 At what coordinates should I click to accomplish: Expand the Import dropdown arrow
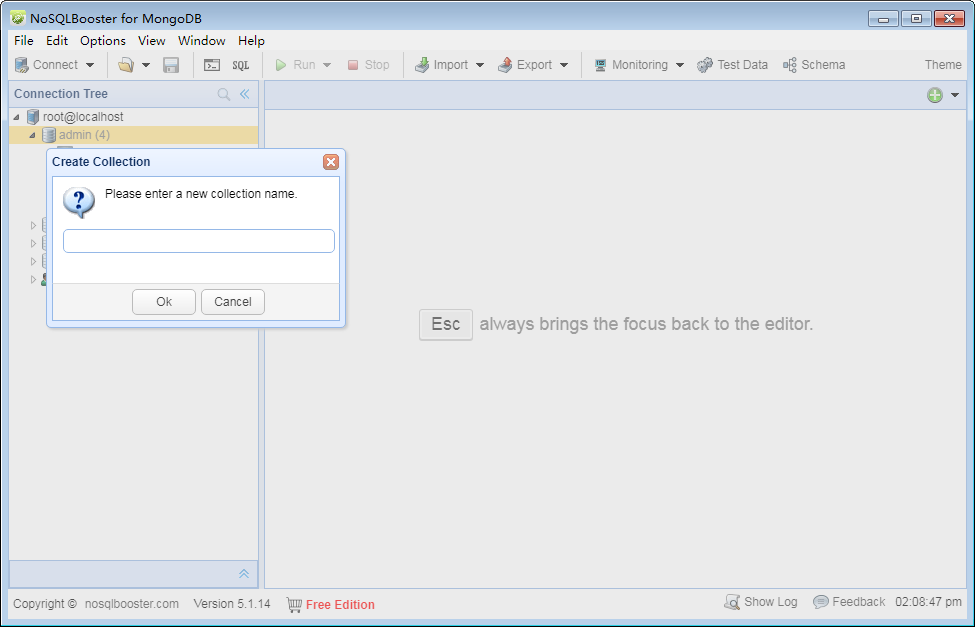pos(477,64)
